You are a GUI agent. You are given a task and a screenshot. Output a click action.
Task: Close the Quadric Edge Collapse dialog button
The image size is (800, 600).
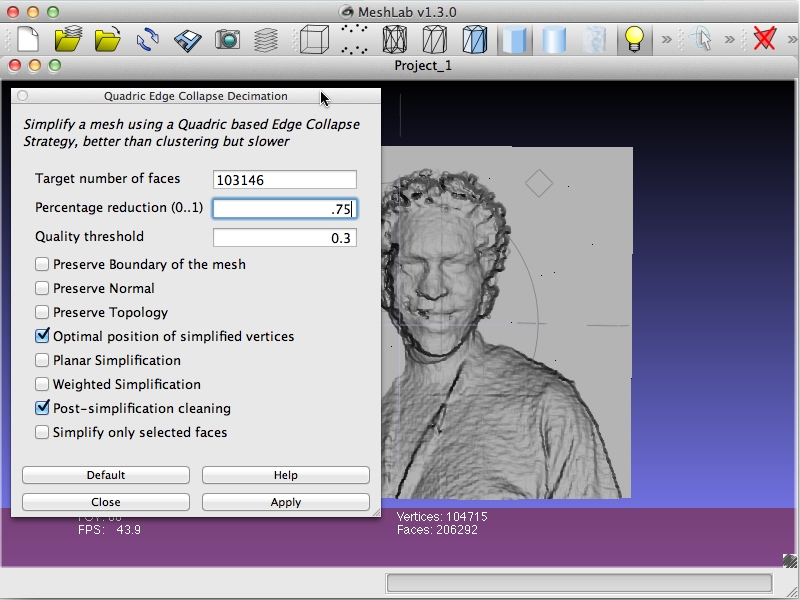point(22,96)
